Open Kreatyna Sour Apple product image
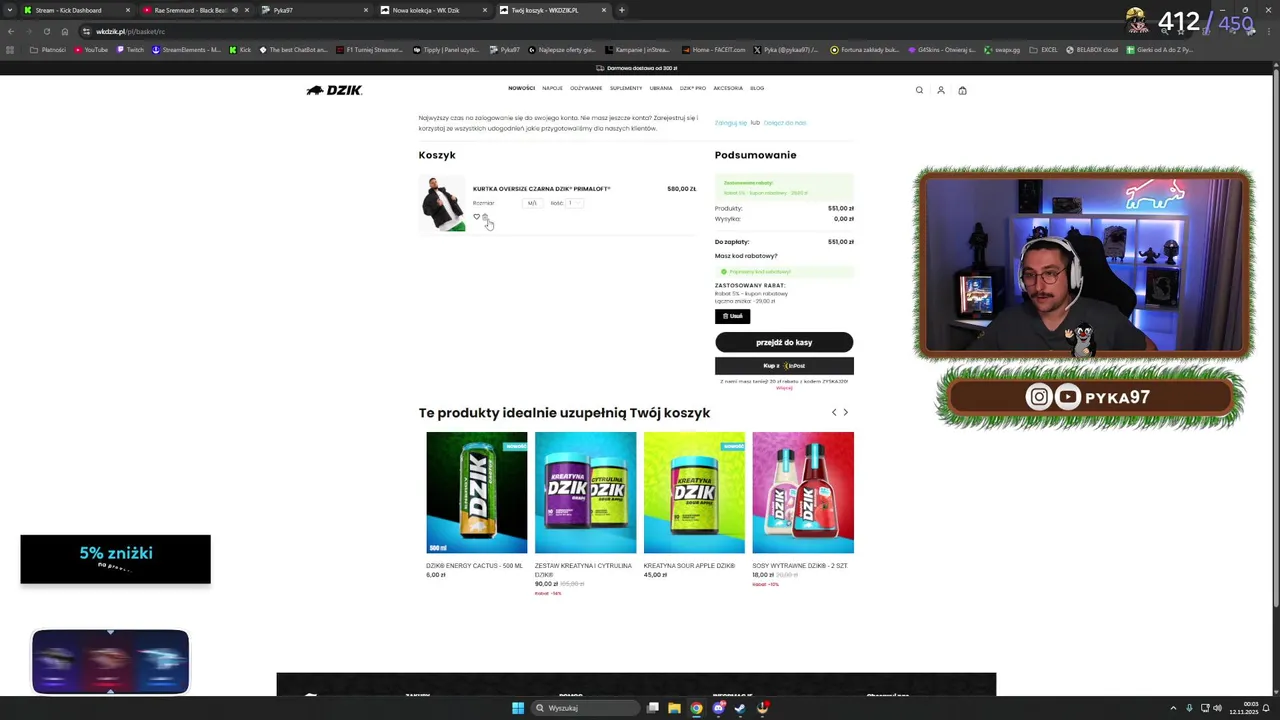Viewport: 1280px width, 720px height. pos(694,492)
